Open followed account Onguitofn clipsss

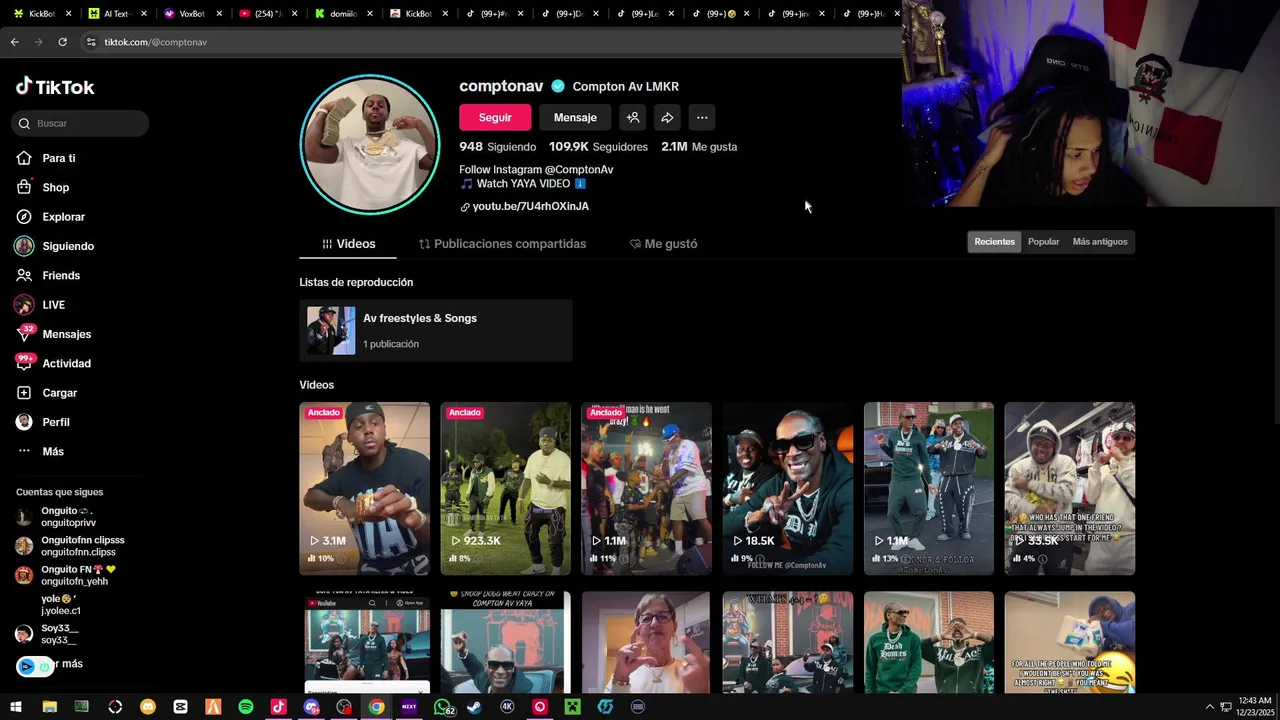coord(70,546)
